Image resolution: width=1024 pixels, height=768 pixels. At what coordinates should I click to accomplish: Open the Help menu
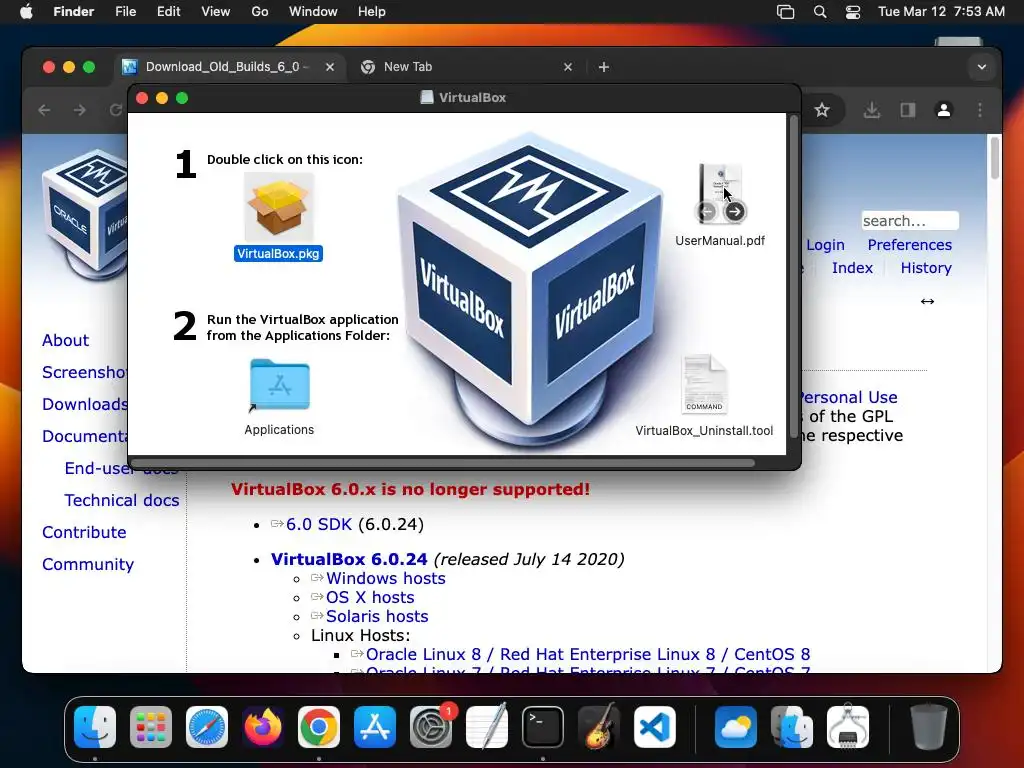372,12
